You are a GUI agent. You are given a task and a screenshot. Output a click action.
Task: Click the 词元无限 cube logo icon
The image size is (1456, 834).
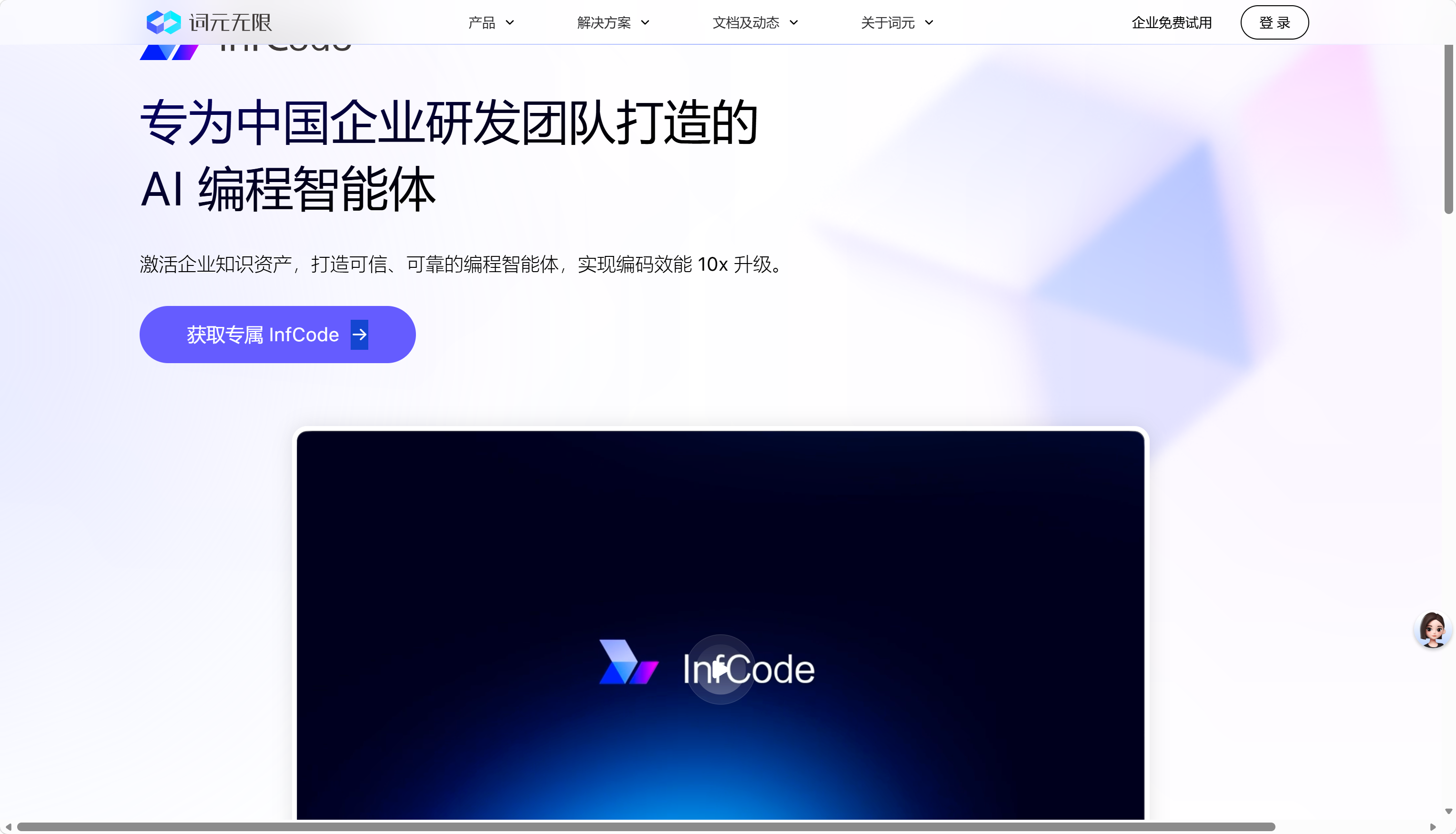click(163, 22)
